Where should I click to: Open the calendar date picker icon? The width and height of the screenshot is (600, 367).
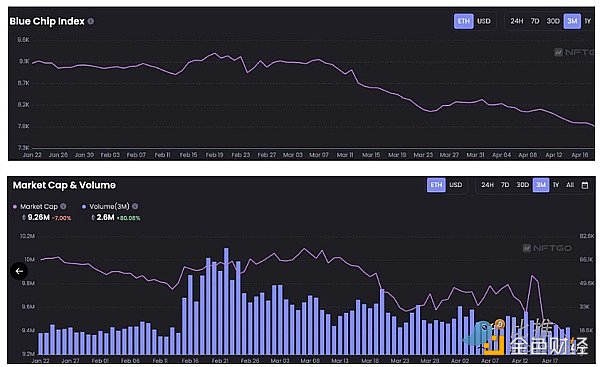tap(585, 185)
